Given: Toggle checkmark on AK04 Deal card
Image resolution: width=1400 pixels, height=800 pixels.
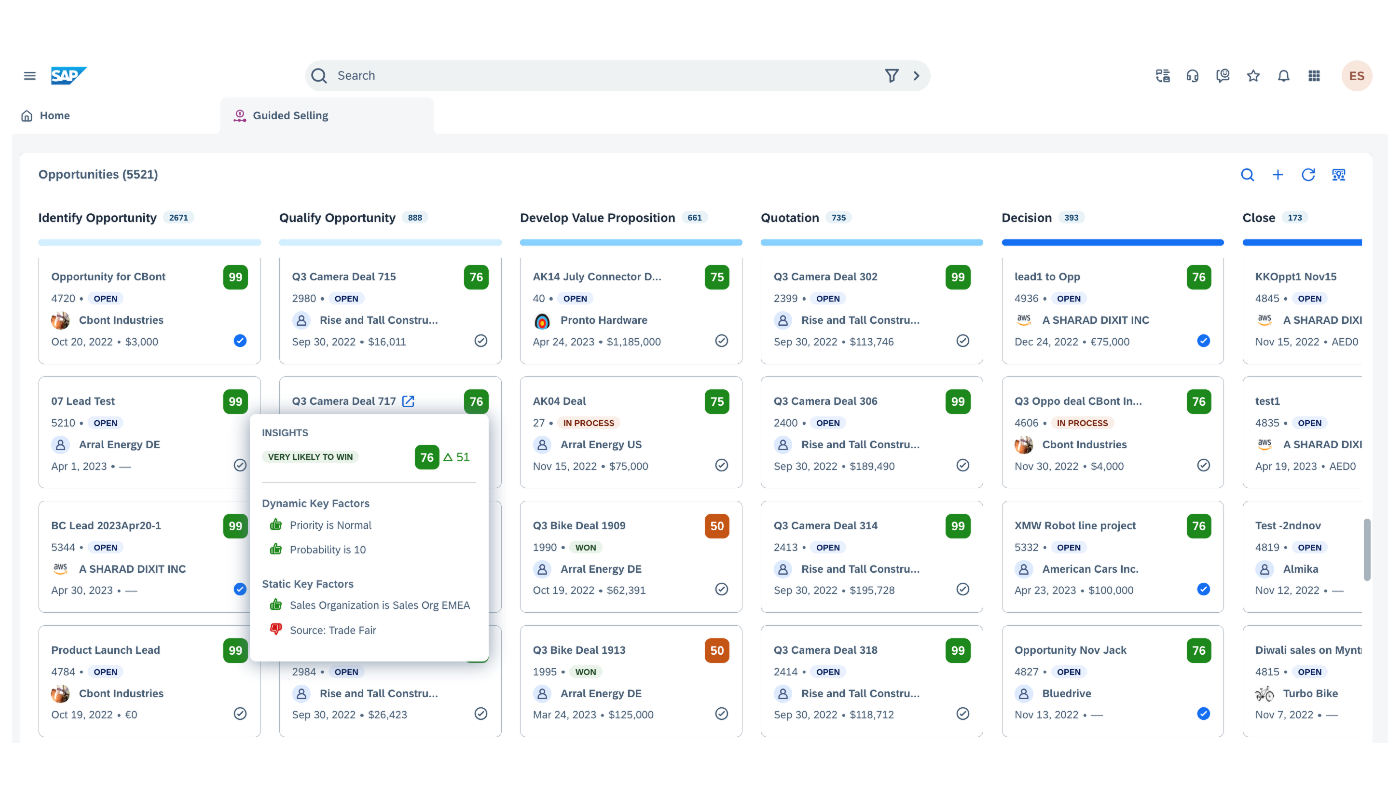Looking at the screenshot, I should tap(721, 465).
